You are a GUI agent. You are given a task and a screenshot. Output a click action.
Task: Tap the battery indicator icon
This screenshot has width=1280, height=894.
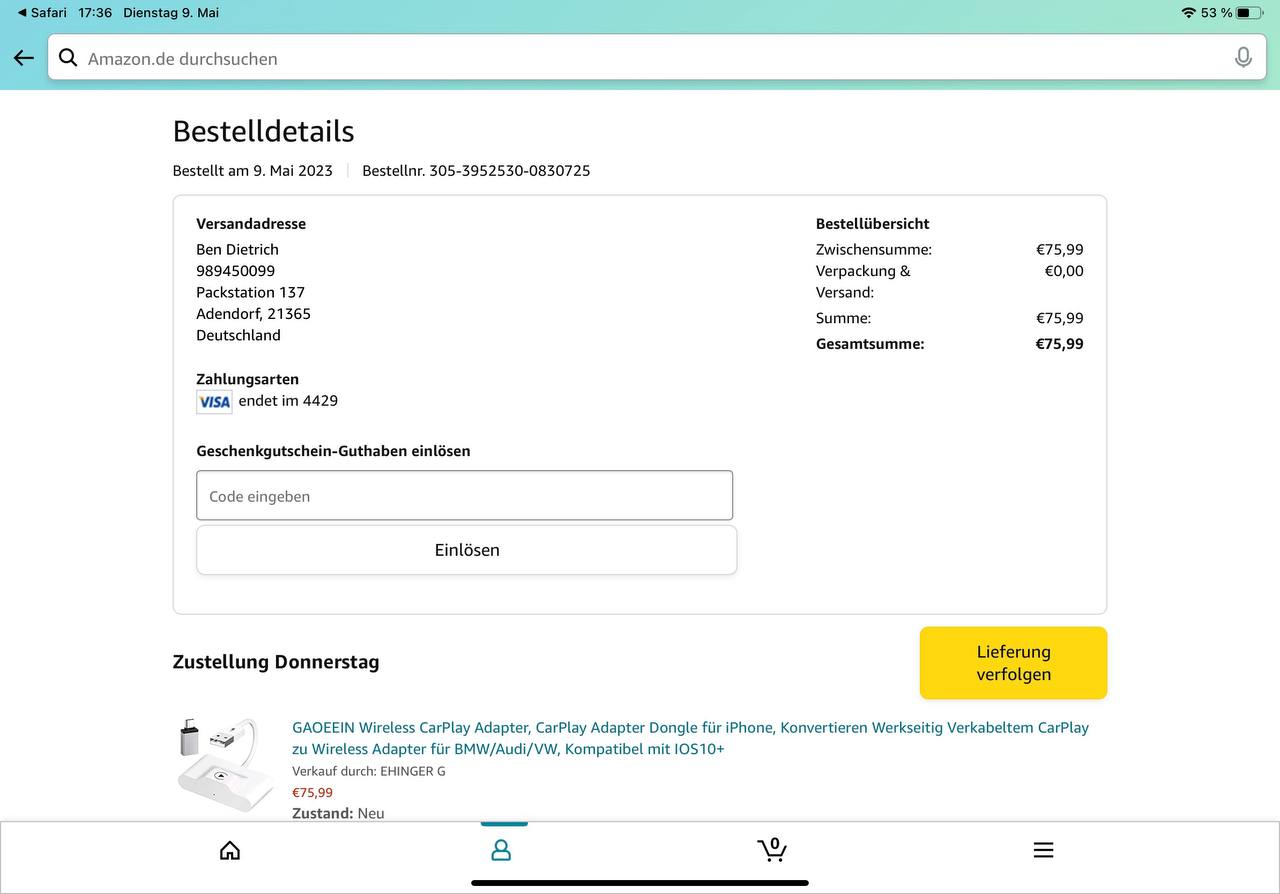pos(1249,13)
